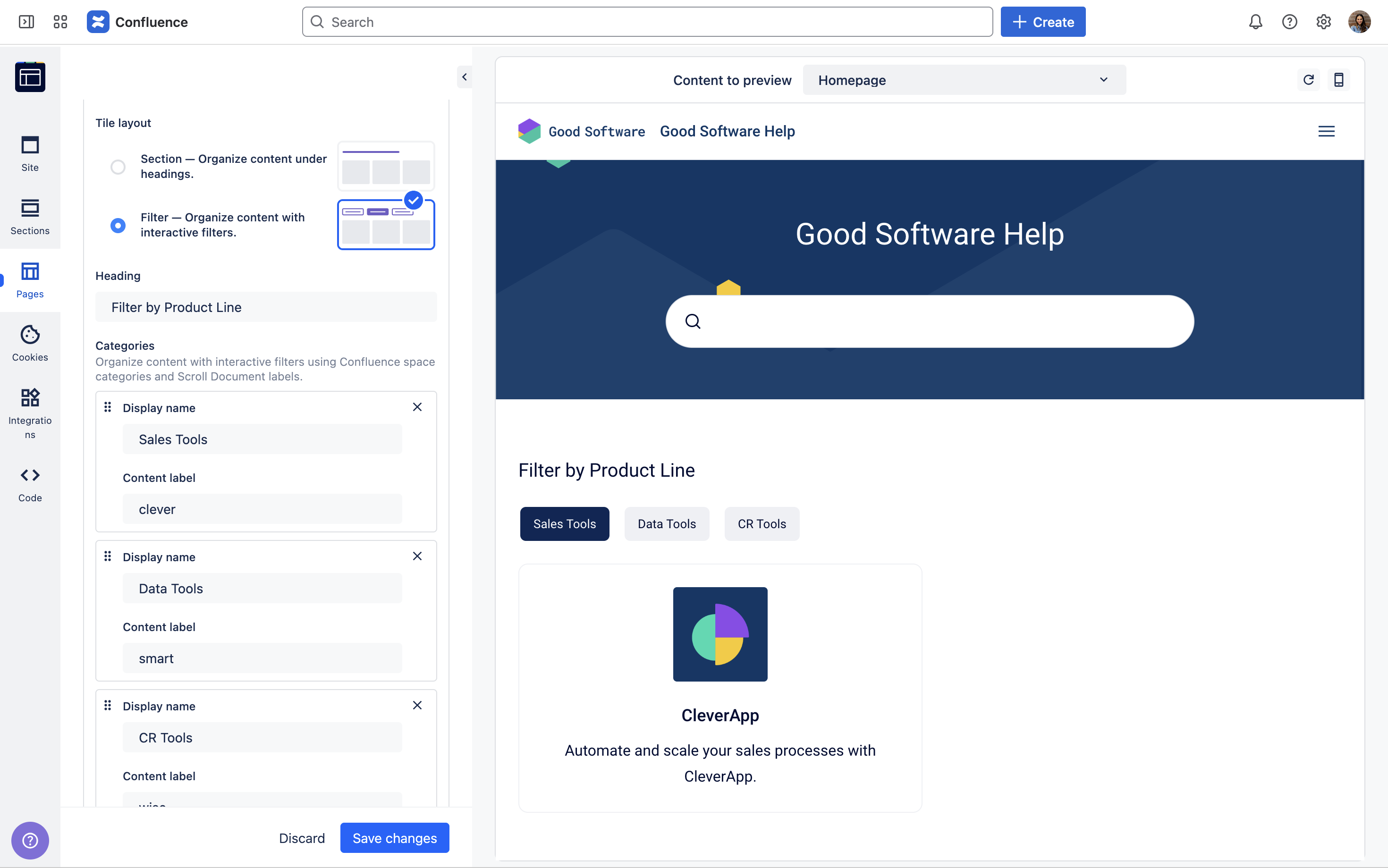Viewport: 1388px width, 868px height.
Task: Open the app switcher grid icon
Action: click(x=60, y=22)
